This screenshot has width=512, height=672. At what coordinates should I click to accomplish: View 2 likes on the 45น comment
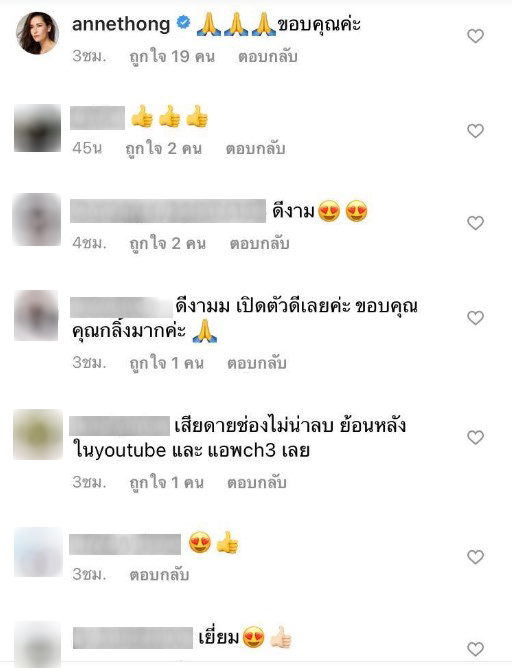point(163,149)
